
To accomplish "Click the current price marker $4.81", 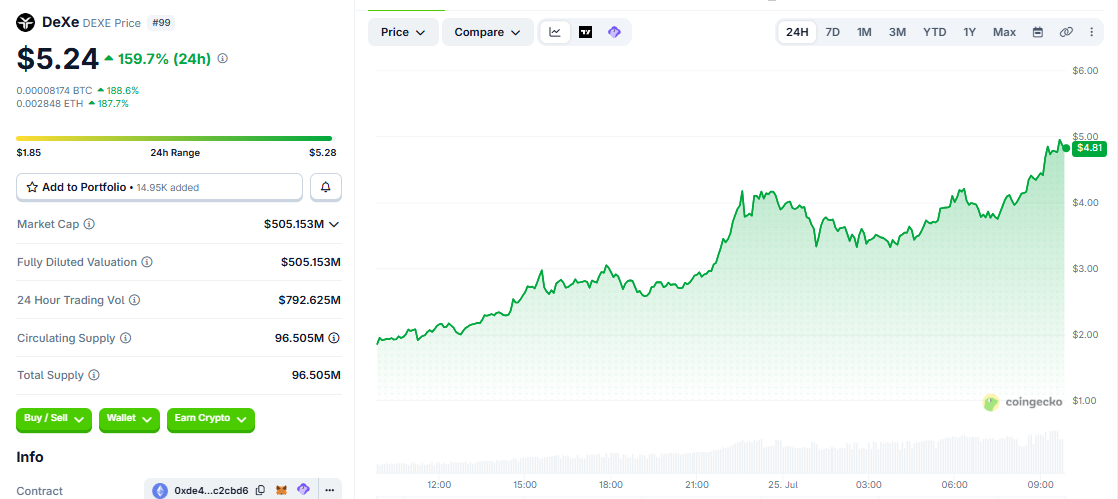I will point(1089,148).
